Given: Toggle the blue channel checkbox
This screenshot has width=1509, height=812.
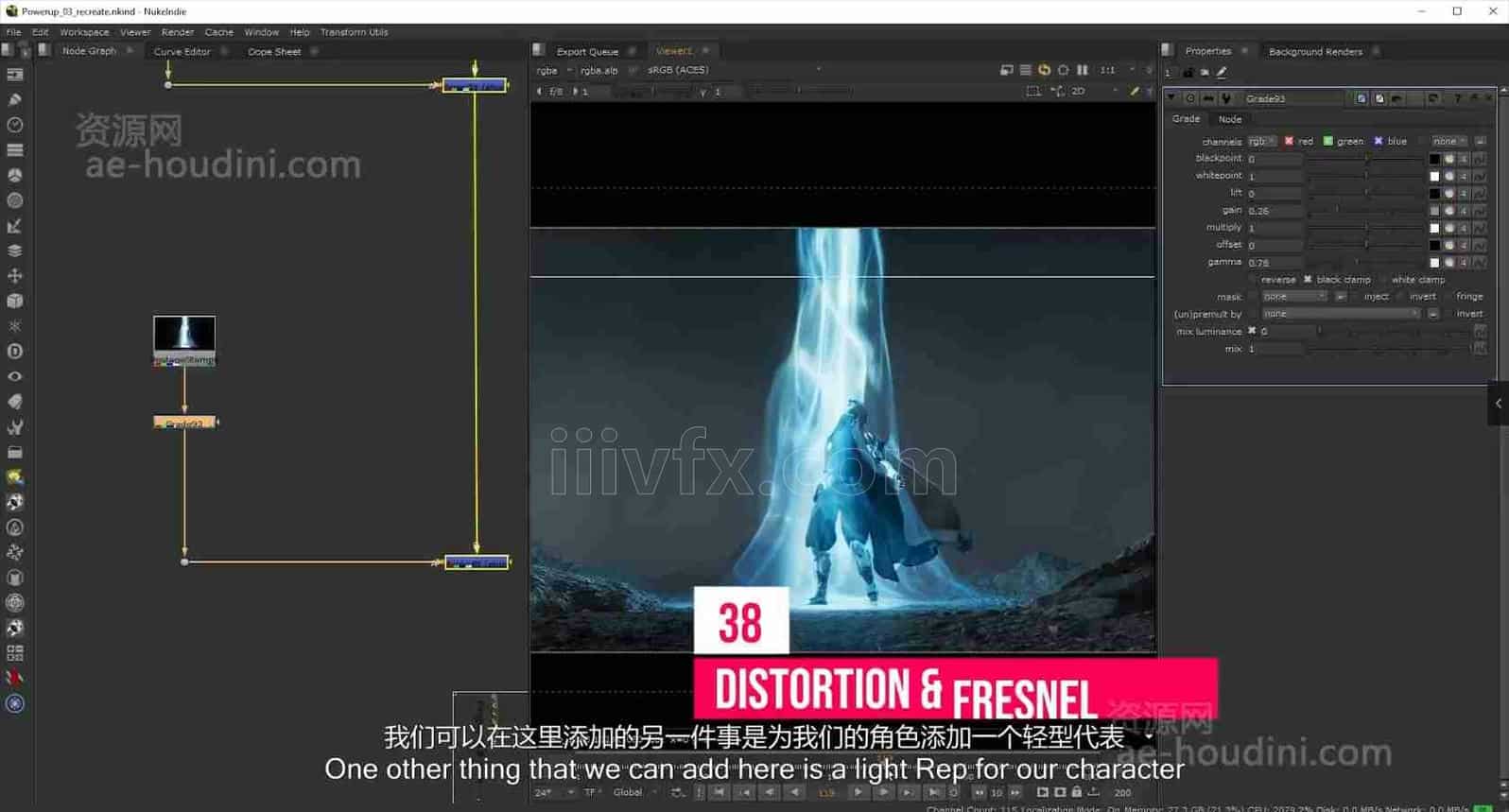Looking at the screenshot, I should point(1379,141).
